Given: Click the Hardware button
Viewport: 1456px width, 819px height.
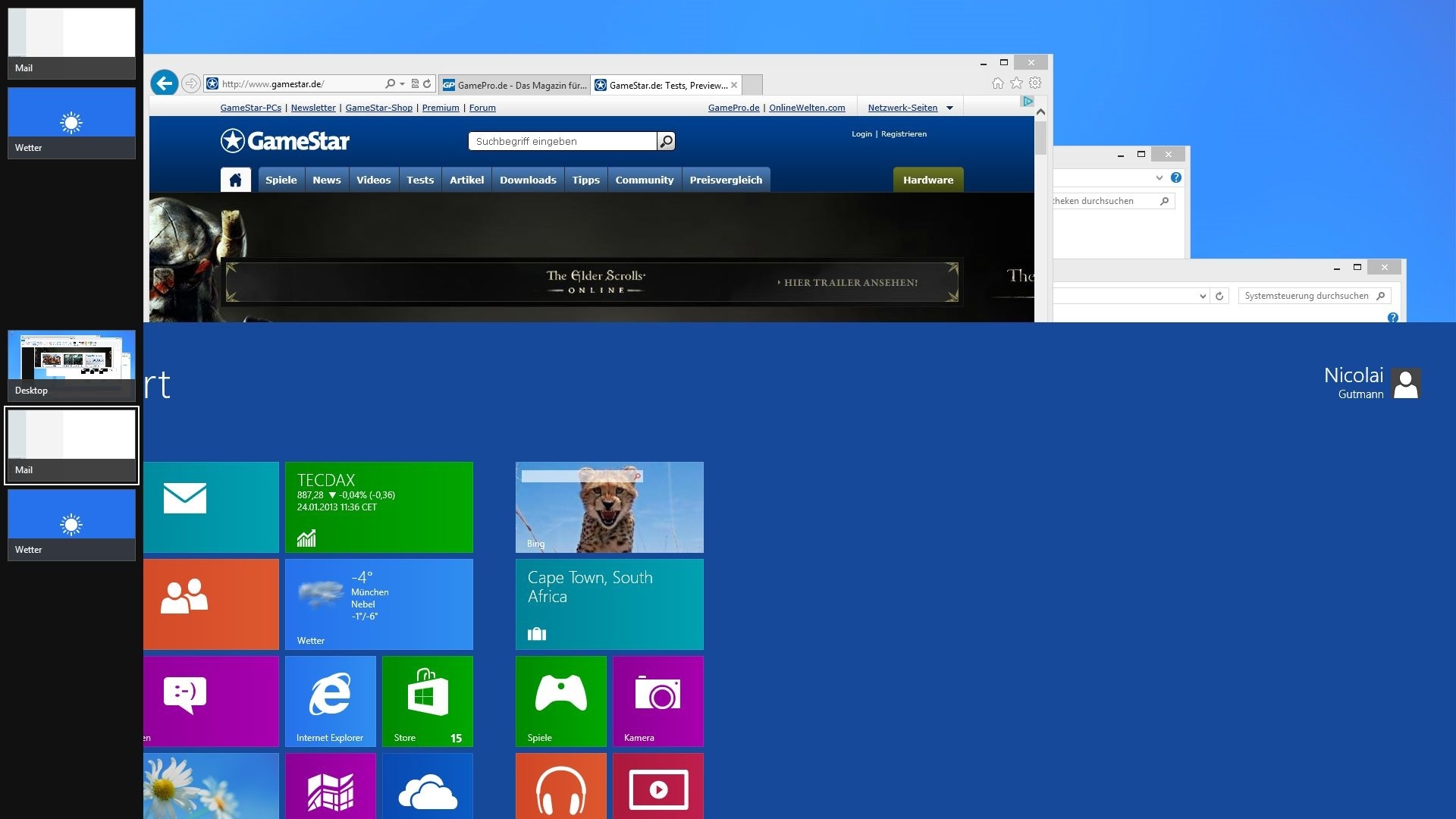Looking at the screenshot, I should [928, 180].
